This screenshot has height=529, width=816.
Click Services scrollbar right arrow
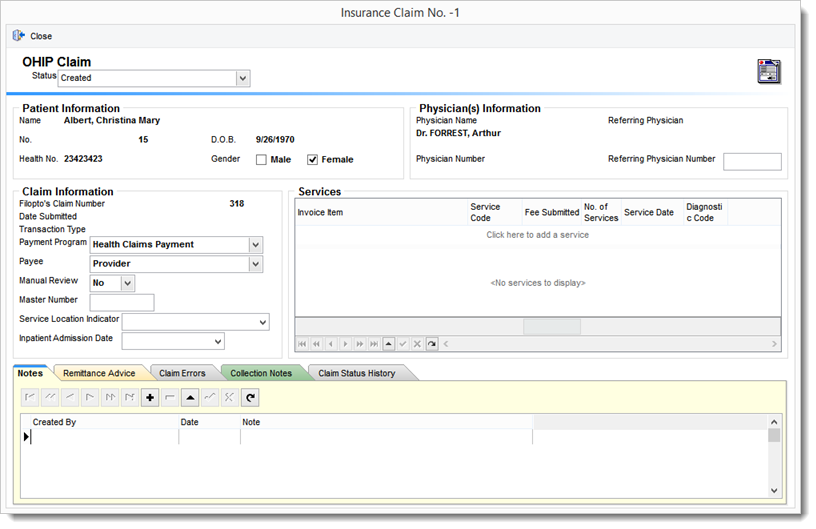pyautogui.click(x=774, y=344)
